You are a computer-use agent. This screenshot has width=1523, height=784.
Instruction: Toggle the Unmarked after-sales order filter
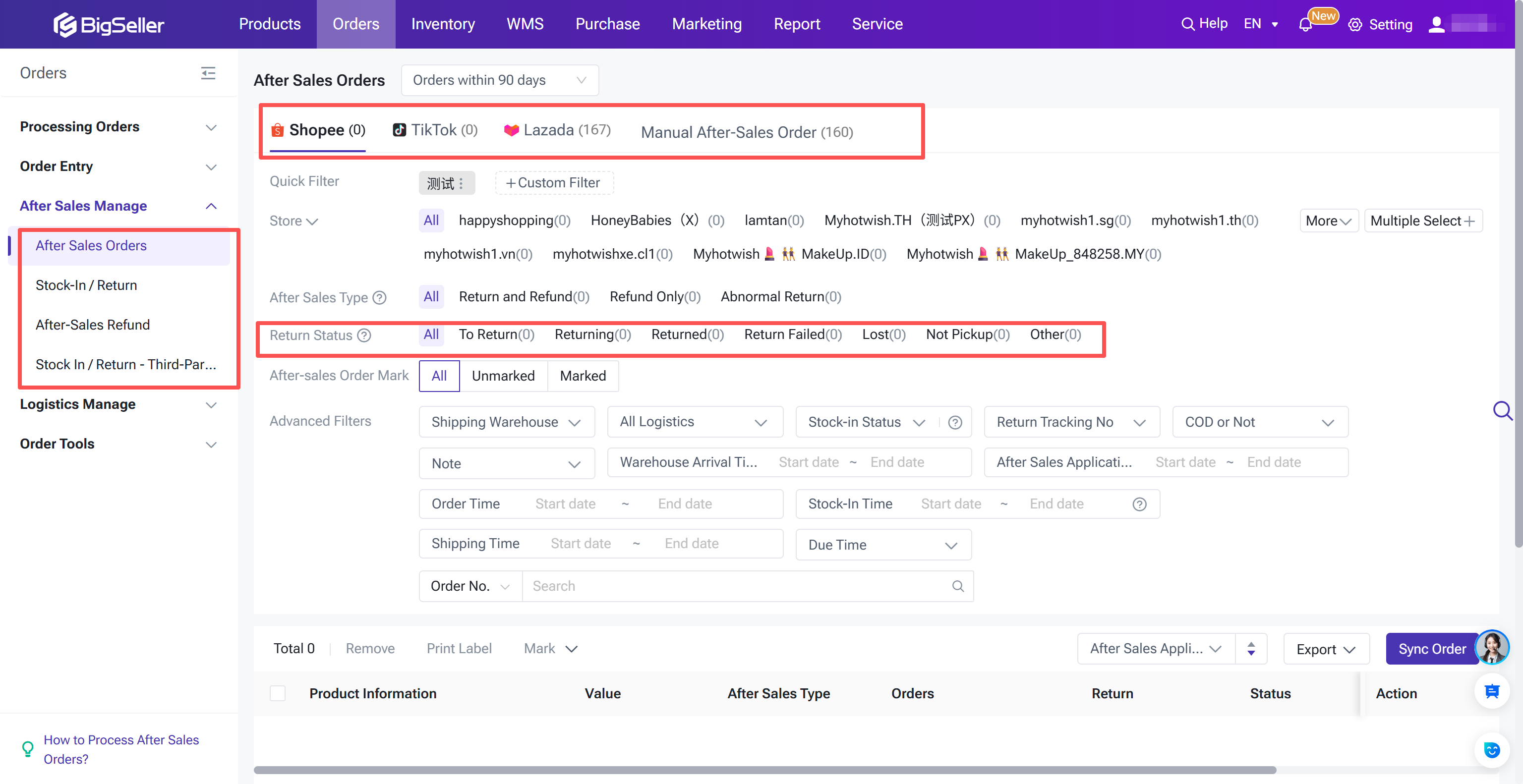503,376
